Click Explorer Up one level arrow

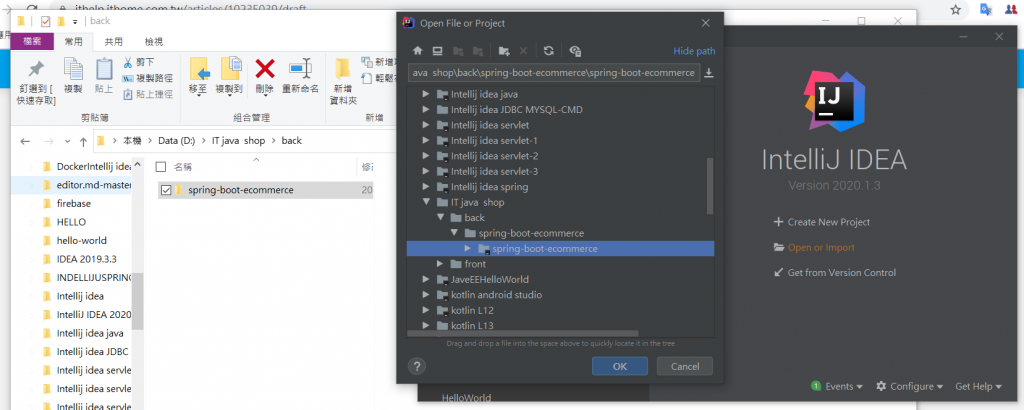[x=83, y=141]
